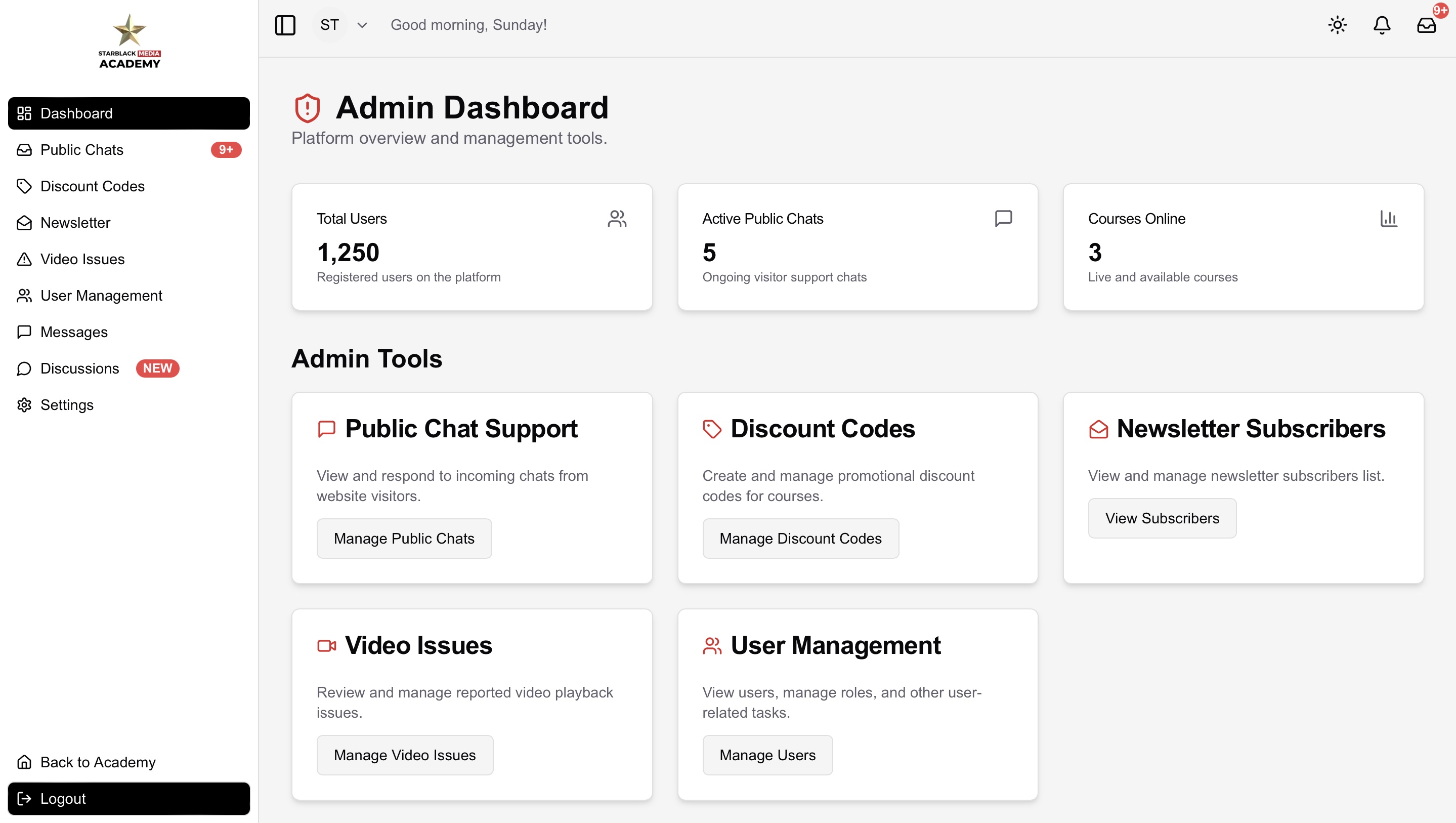Viewport: 1456px width, 823px height.
Task: Click the Manage Discount Codes button
Action: click(x=800, y=538)
